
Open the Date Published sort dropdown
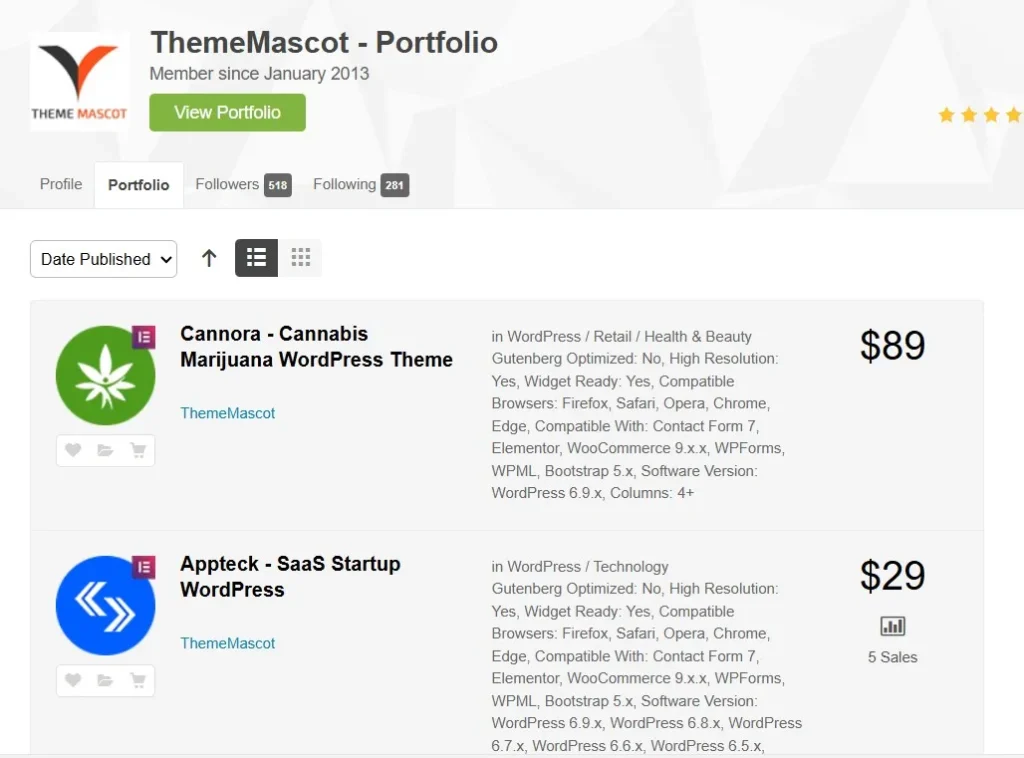(103, 259)
